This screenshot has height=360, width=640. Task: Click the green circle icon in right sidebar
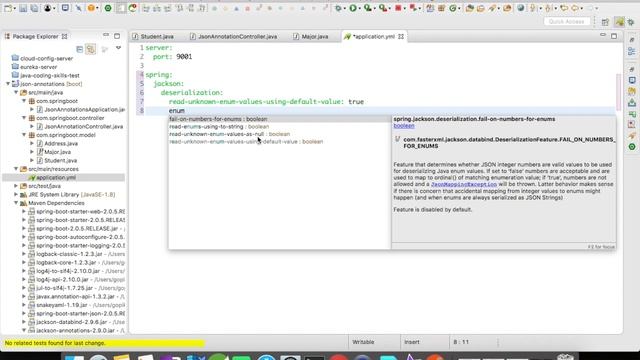[632, 147]
